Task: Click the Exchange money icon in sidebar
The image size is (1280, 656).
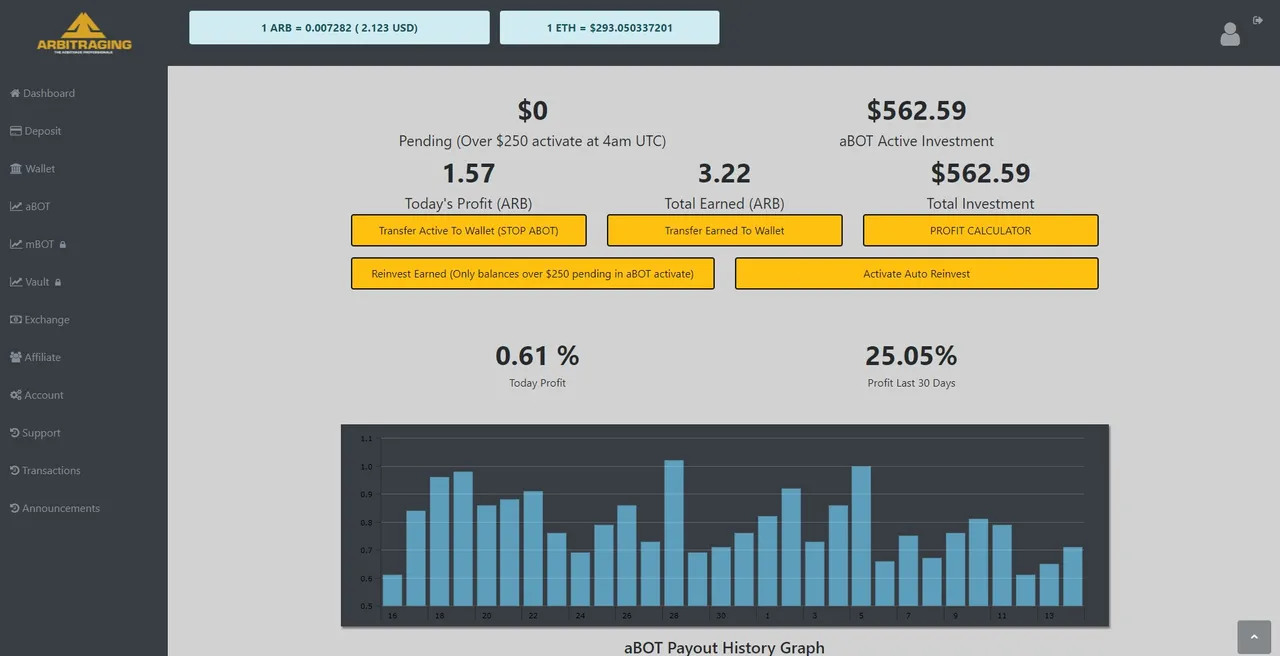Action: pos(16,320)
